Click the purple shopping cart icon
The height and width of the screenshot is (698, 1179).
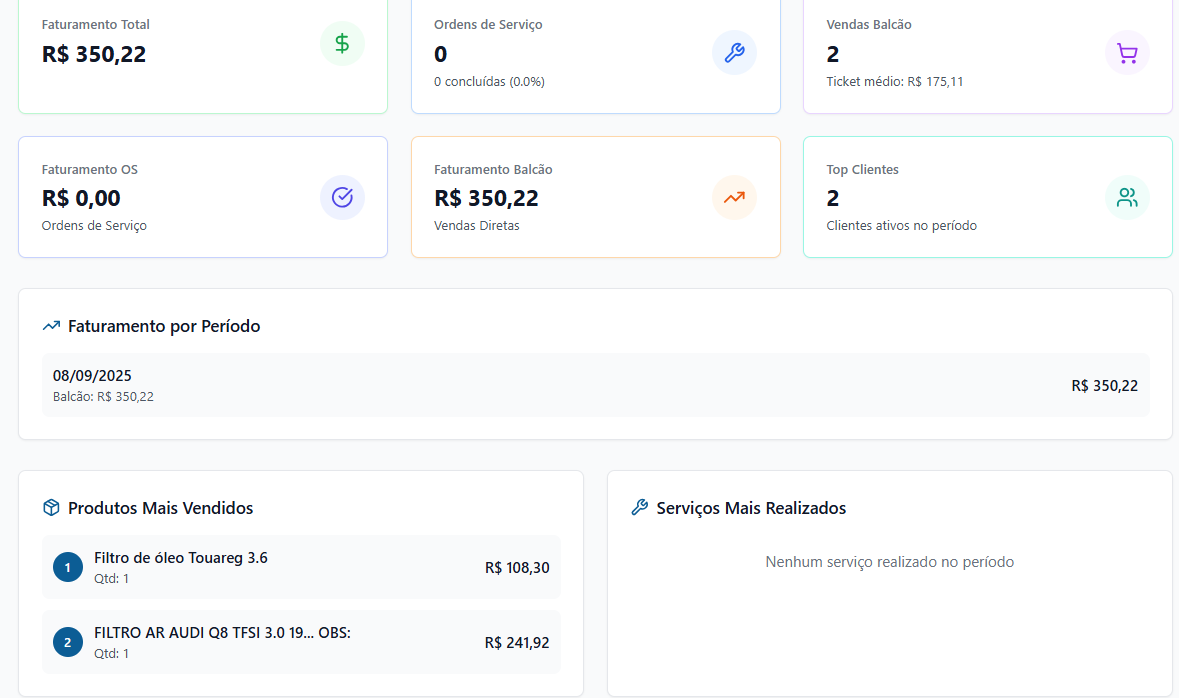coord(1127,53)
